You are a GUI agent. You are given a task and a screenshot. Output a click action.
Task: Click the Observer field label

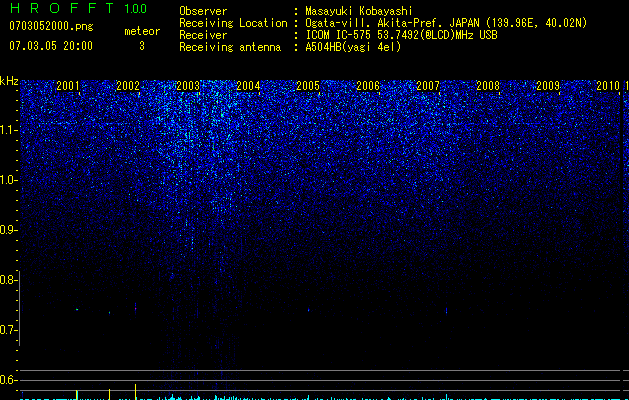point(203,11)
